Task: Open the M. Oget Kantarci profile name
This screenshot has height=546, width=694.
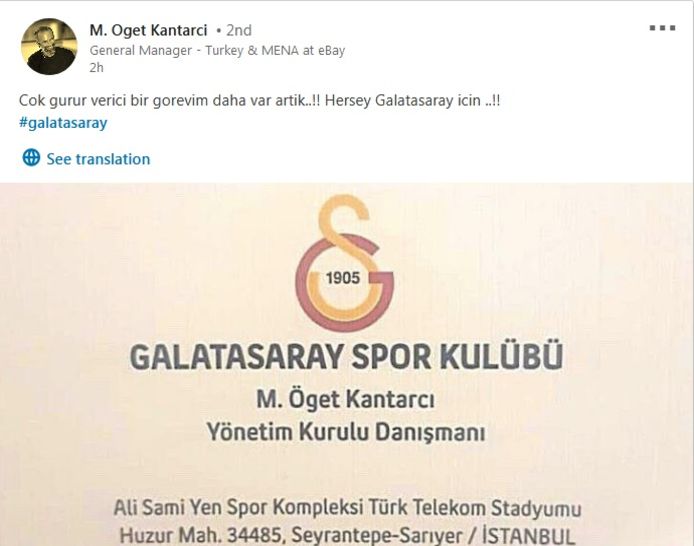Action: [148, 30]
